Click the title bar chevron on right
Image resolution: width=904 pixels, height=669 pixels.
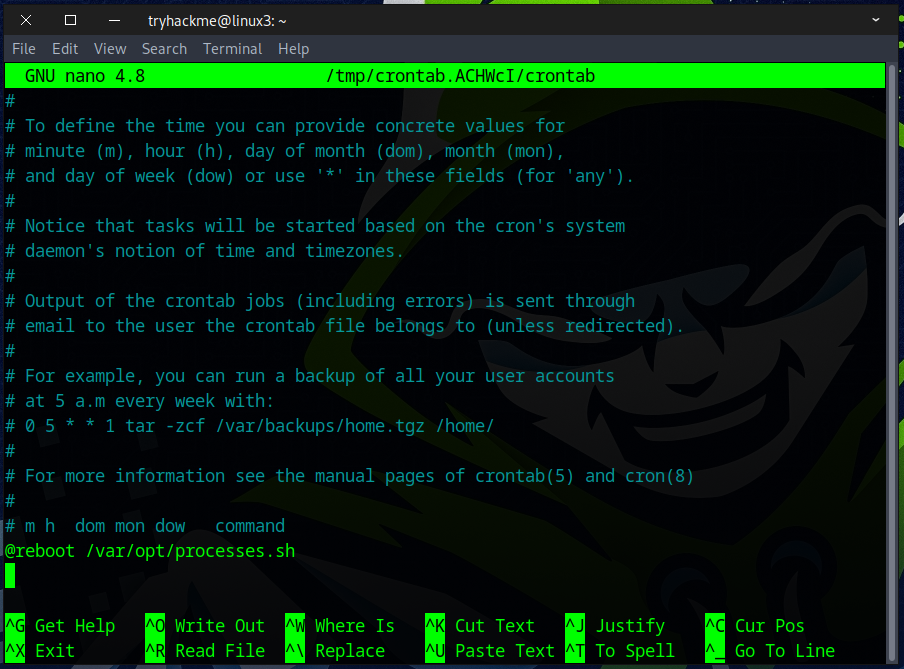pyautogui.click(x=878, y=20)
